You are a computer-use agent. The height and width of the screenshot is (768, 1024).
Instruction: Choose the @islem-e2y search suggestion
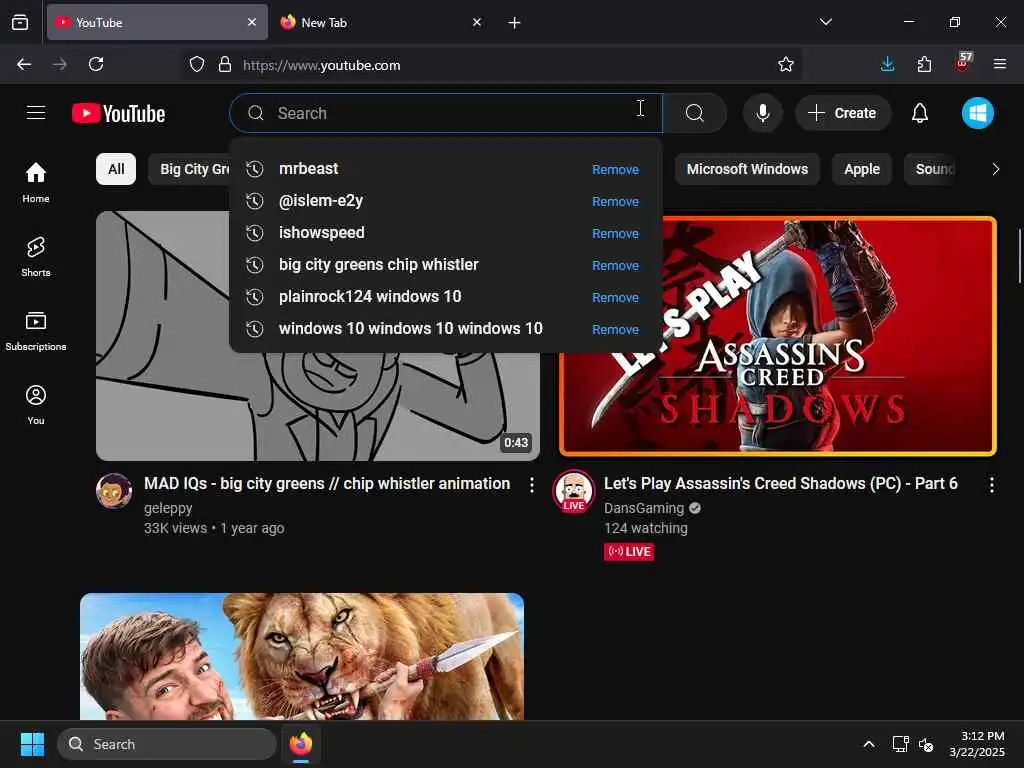(444, 200)
